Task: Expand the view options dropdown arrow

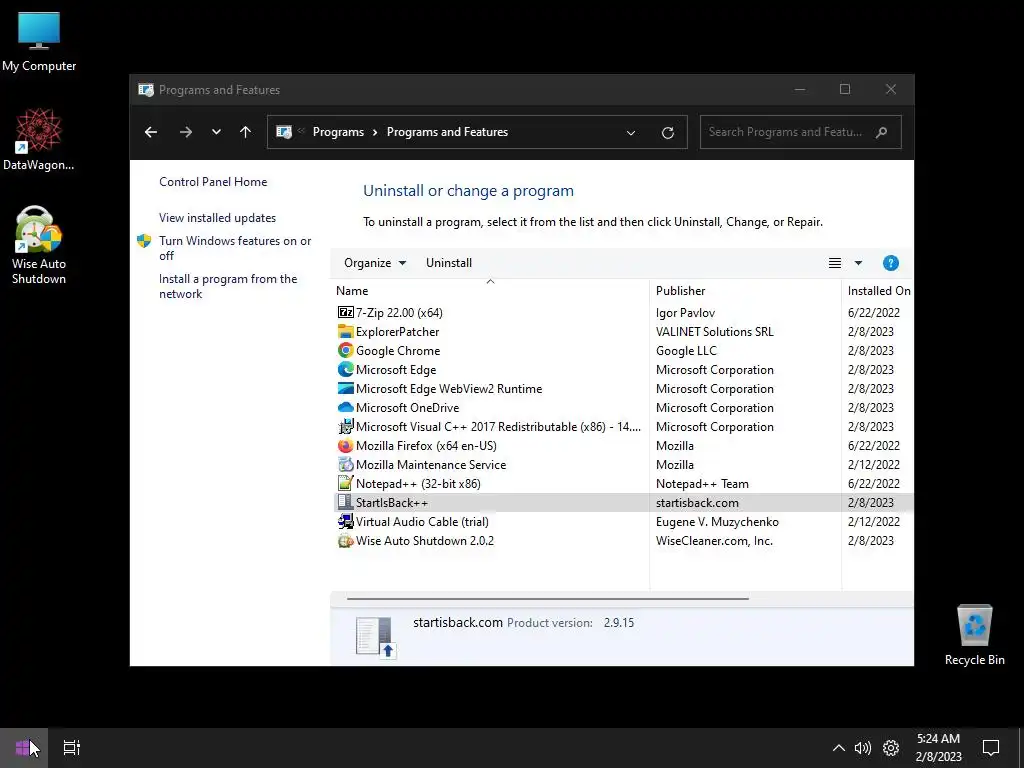Action: pos(858,263)
